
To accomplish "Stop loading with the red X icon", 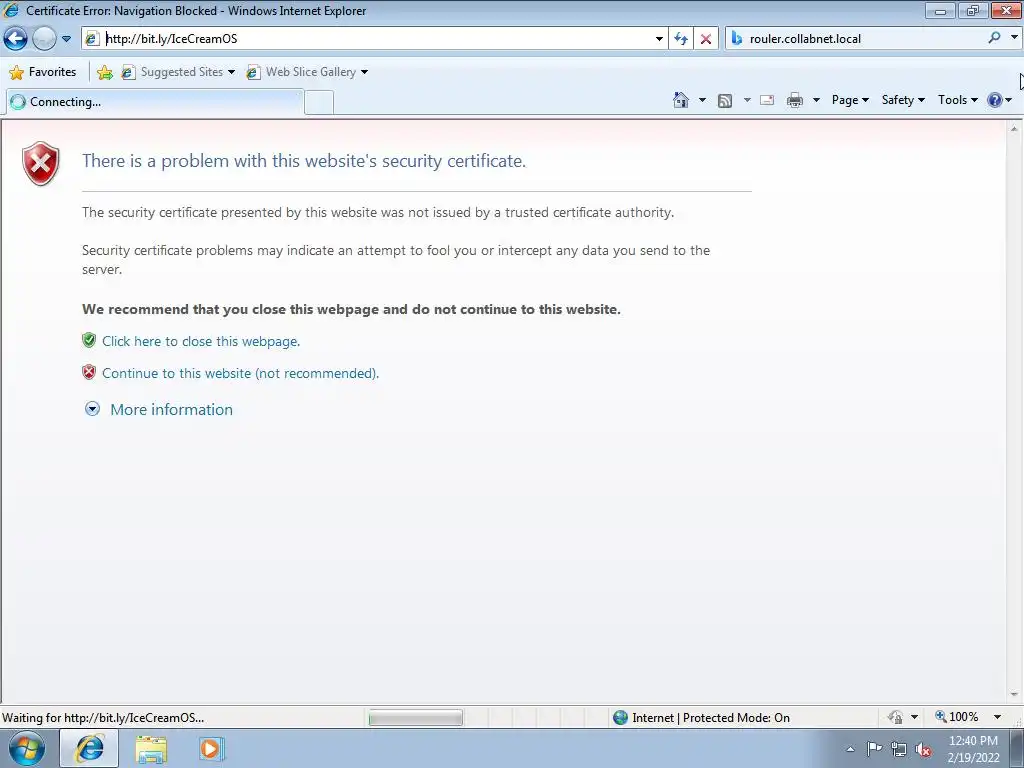I will click(x=706, y=39).
